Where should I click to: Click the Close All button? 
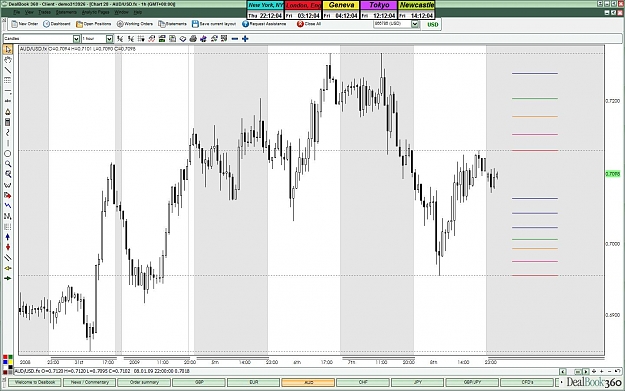pos(309,24)
